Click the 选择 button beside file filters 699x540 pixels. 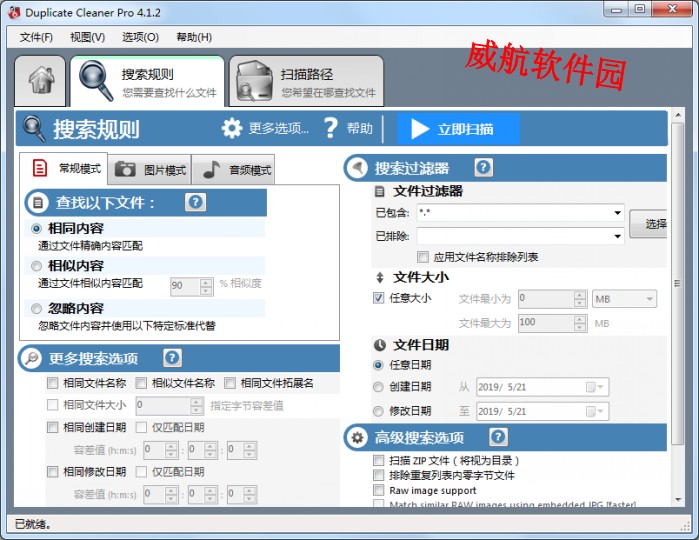649,224
